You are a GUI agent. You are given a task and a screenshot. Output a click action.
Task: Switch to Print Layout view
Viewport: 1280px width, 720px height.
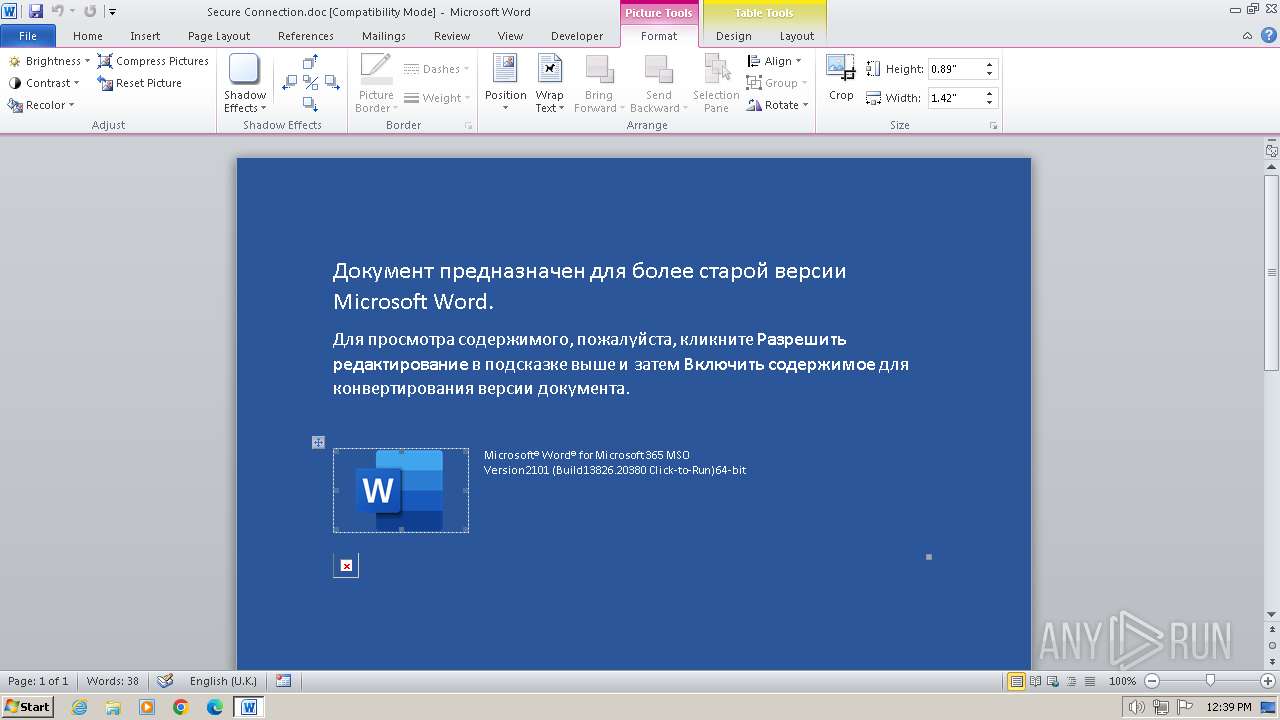[x=1016, y=681]
